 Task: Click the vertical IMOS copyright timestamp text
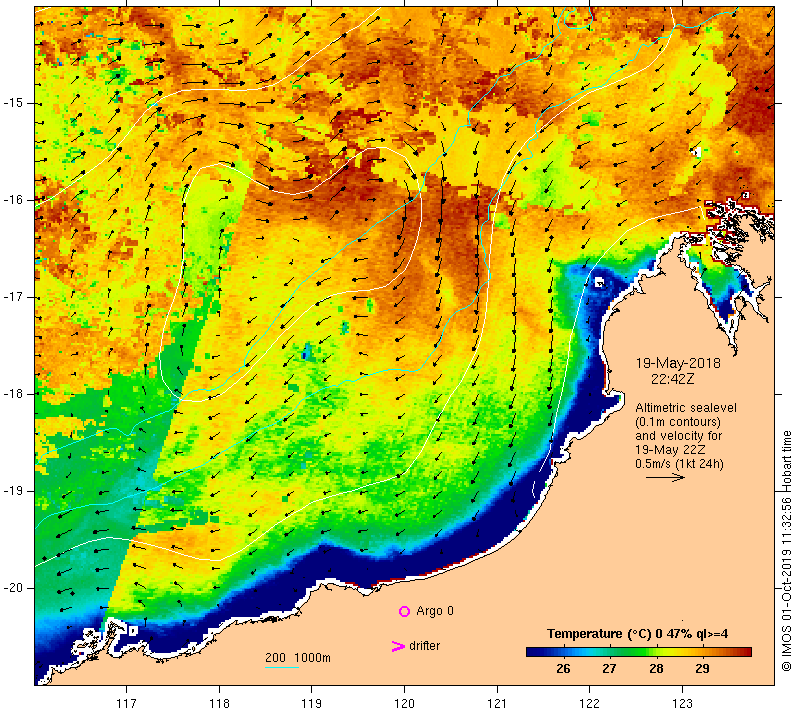tap(786, 551)
